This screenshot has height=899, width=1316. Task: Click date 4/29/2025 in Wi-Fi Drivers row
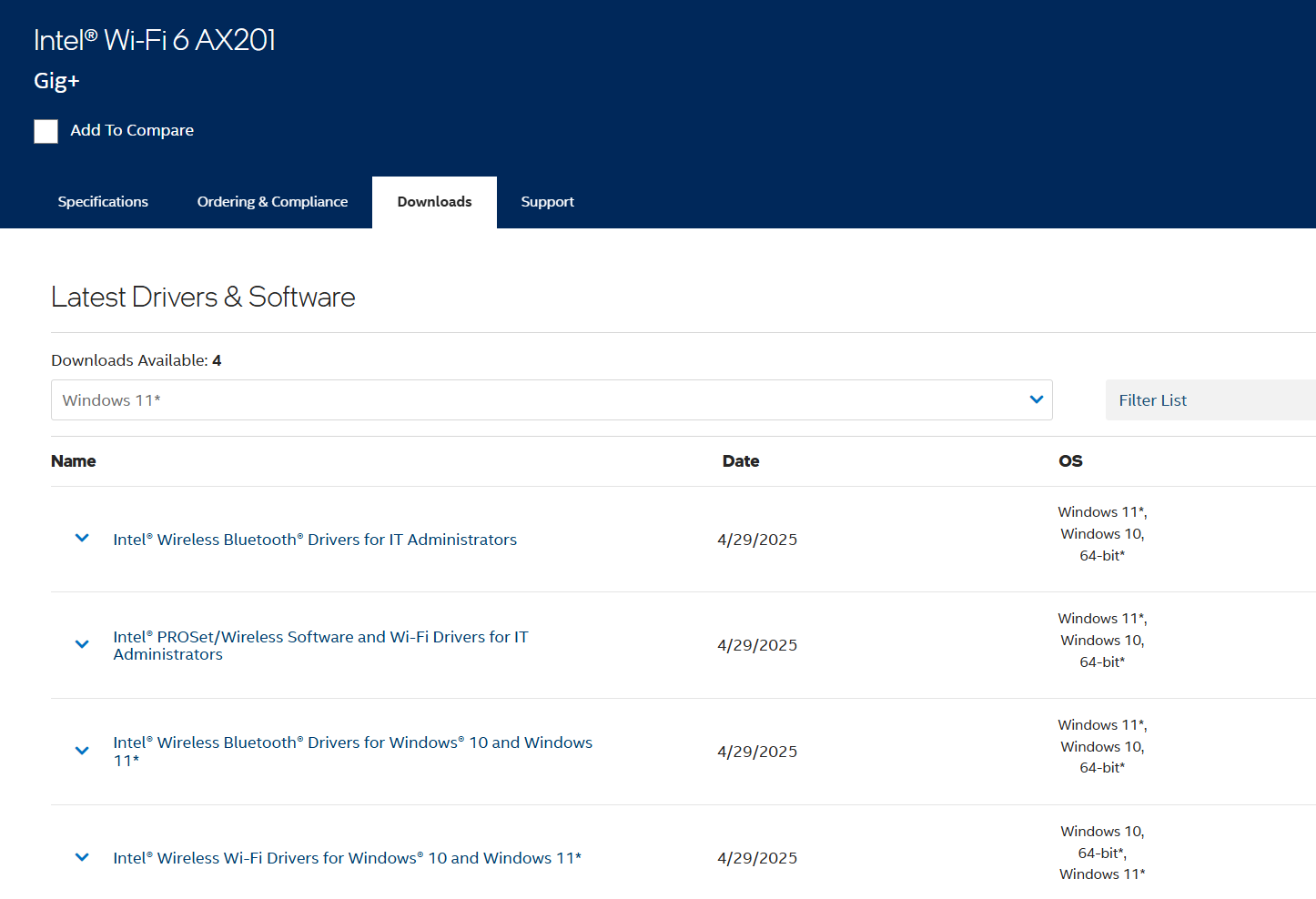tap(757, 858)
